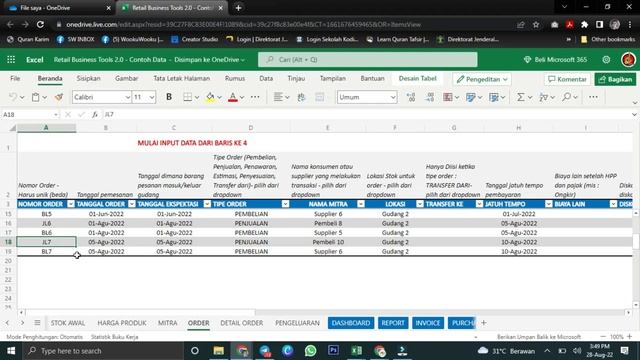The width and height of the screenshot is (640, 360).
Task: Select the Format Painter brush icon
Action: click(59, 97)
